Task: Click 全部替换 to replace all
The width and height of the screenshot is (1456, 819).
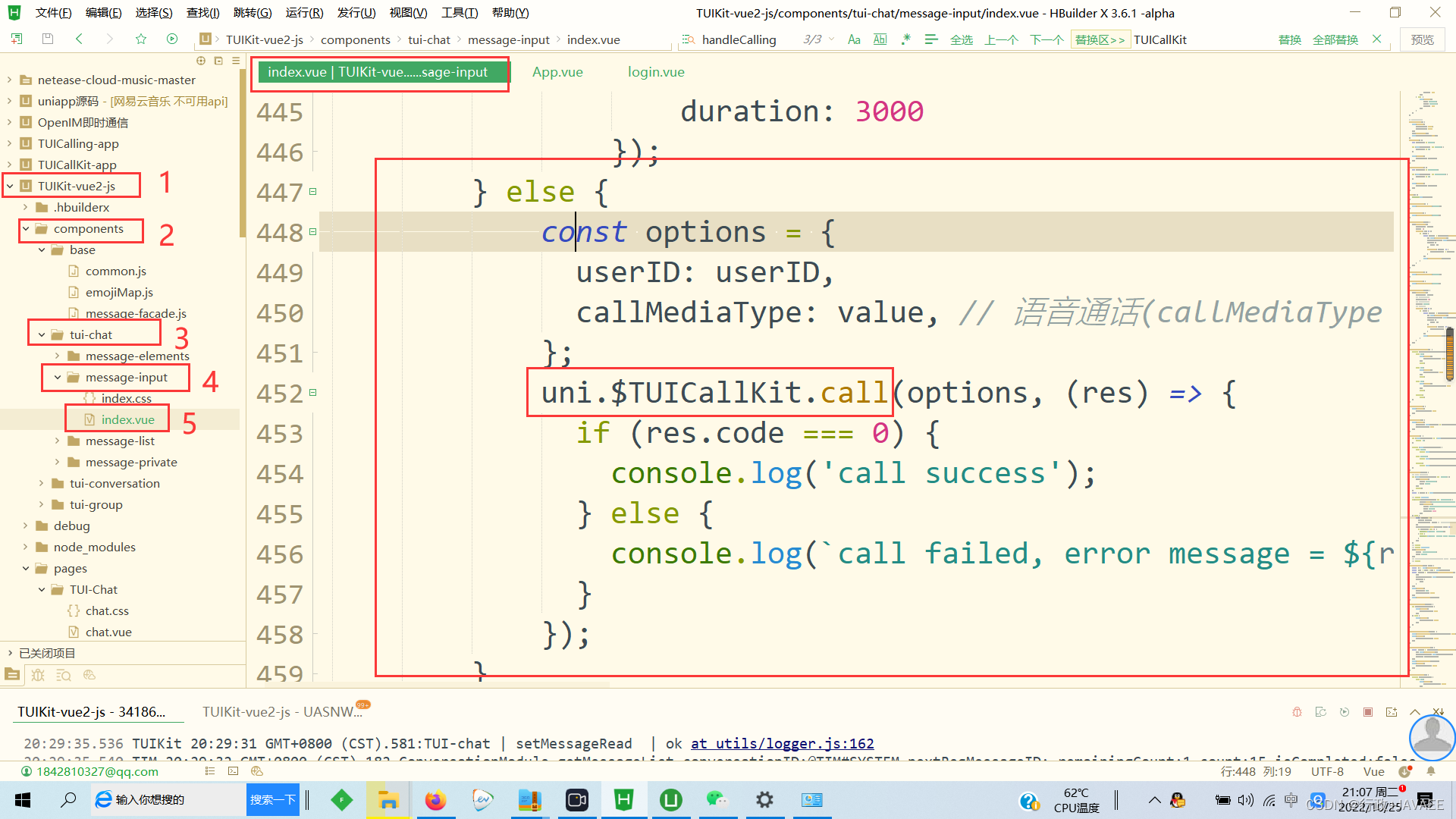Action: 1335,39
